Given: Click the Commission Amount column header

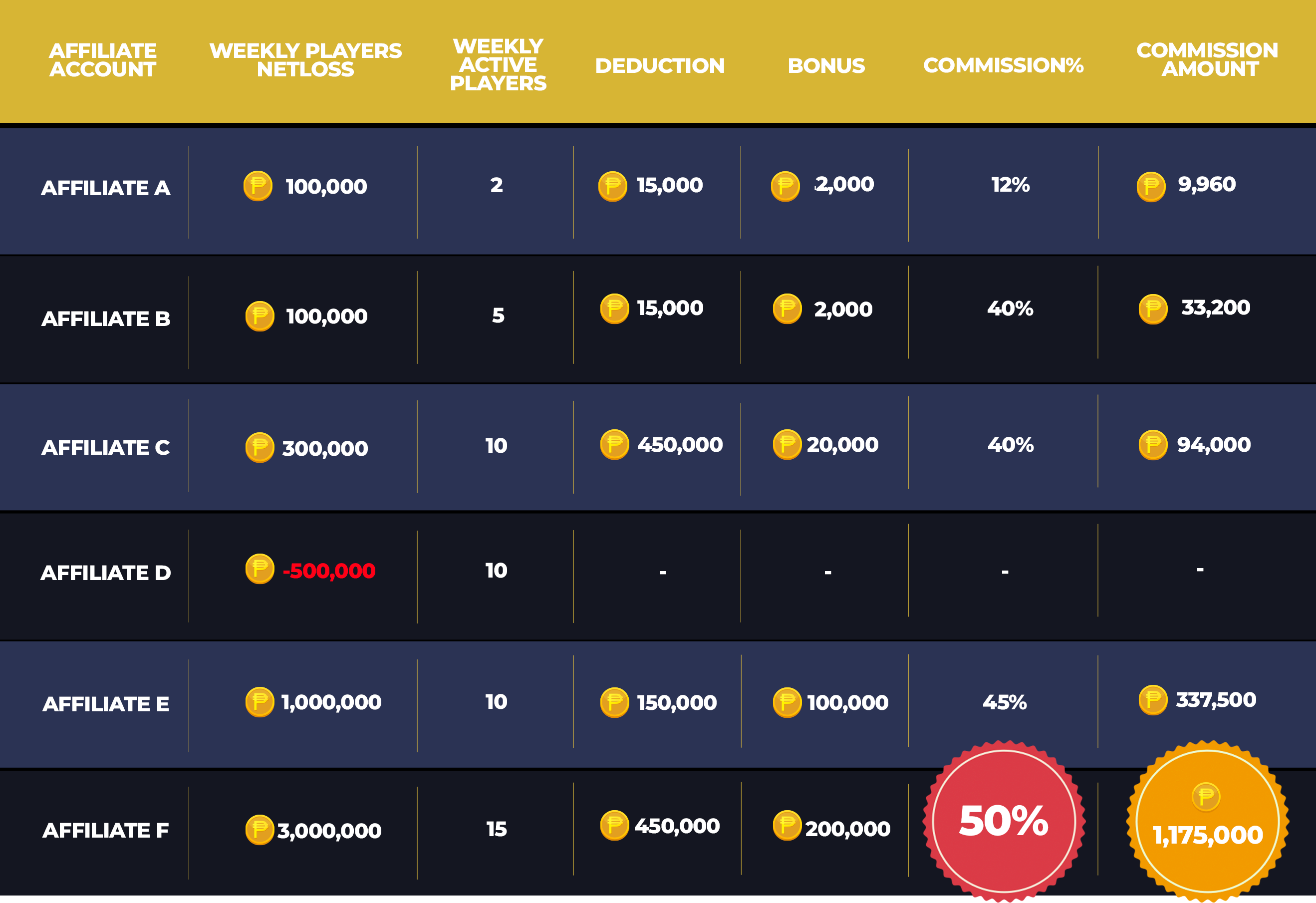Looking at the screenshot, I should point(1207,59).
